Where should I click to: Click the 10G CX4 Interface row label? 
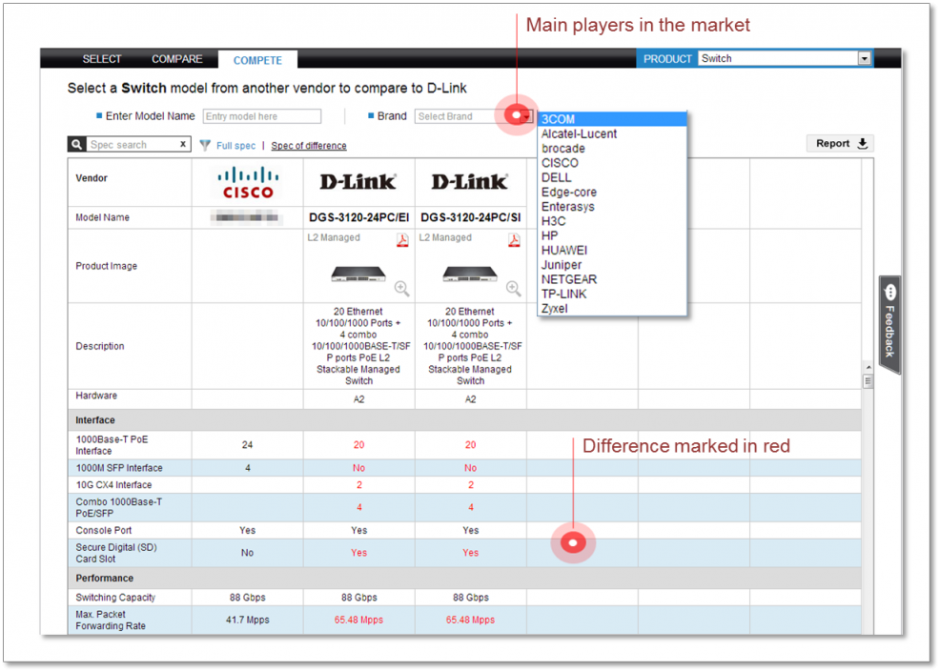pyautogui.click(x=114, y=485)
